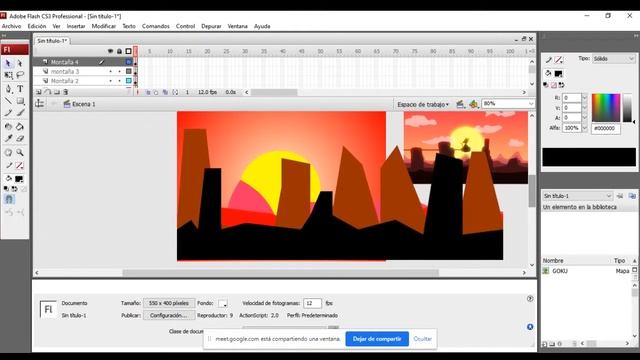Image resolution: width=640 pixels, height=360 pixels.
Task: Select the Eyedropper tool
Action: [x=8, y=139]
